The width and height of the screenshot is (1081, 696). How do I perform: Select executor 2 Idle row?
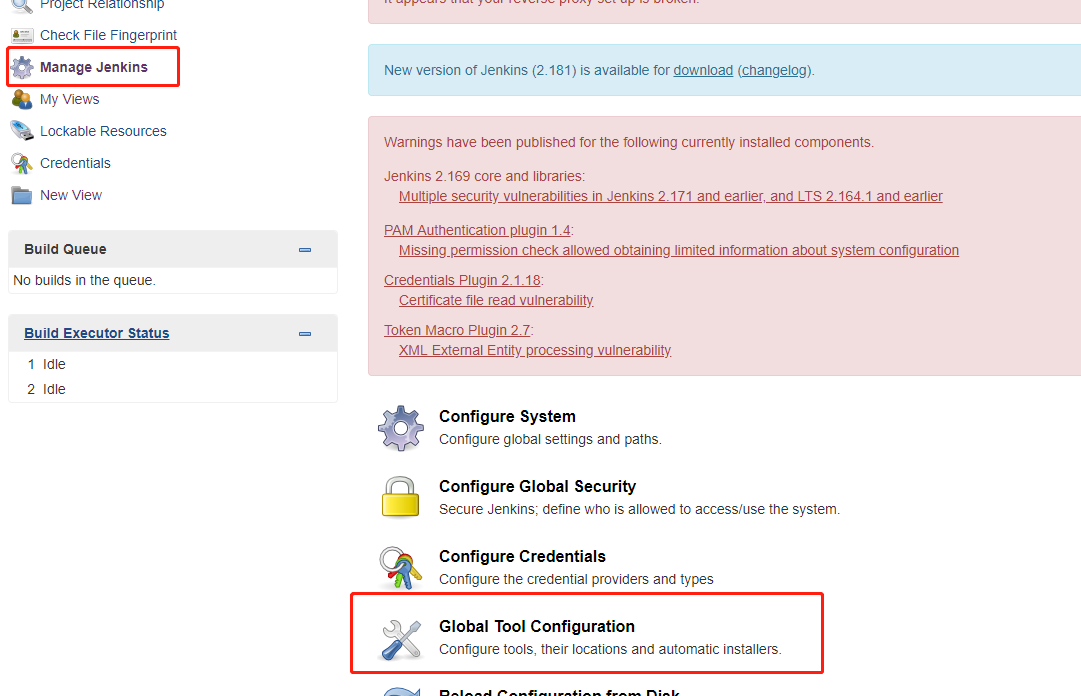(172, 389)
